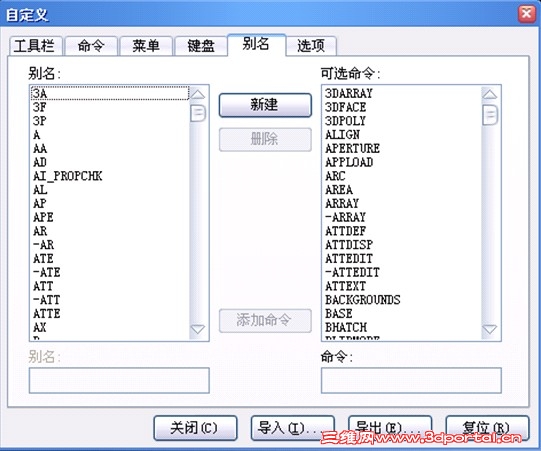The height and width of the screenshot is (451, 541).
Task: Click the 命令 text input field
Action: coord(411,380)
